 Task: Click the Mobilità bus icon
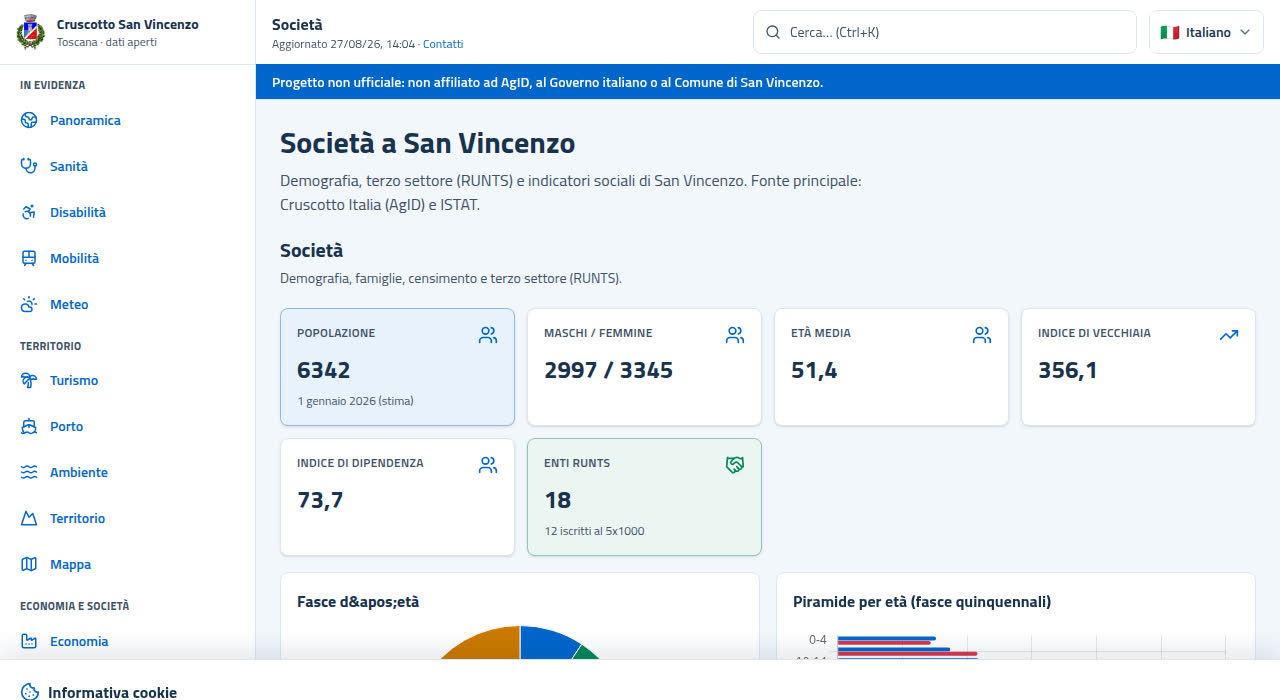pos(29,258)
